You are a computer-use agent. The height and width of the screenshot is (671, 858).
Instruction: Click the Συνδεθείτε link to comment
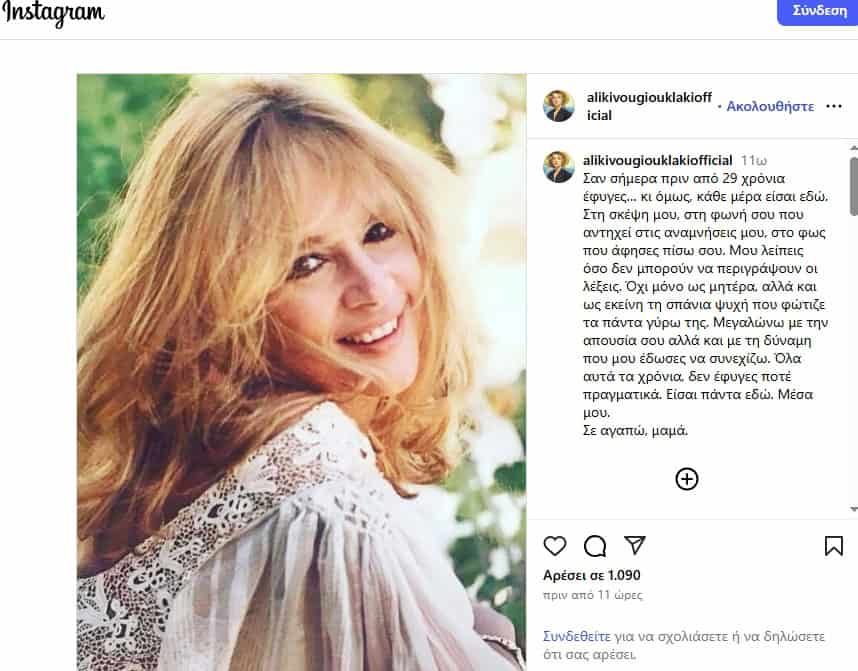[576, 636]
